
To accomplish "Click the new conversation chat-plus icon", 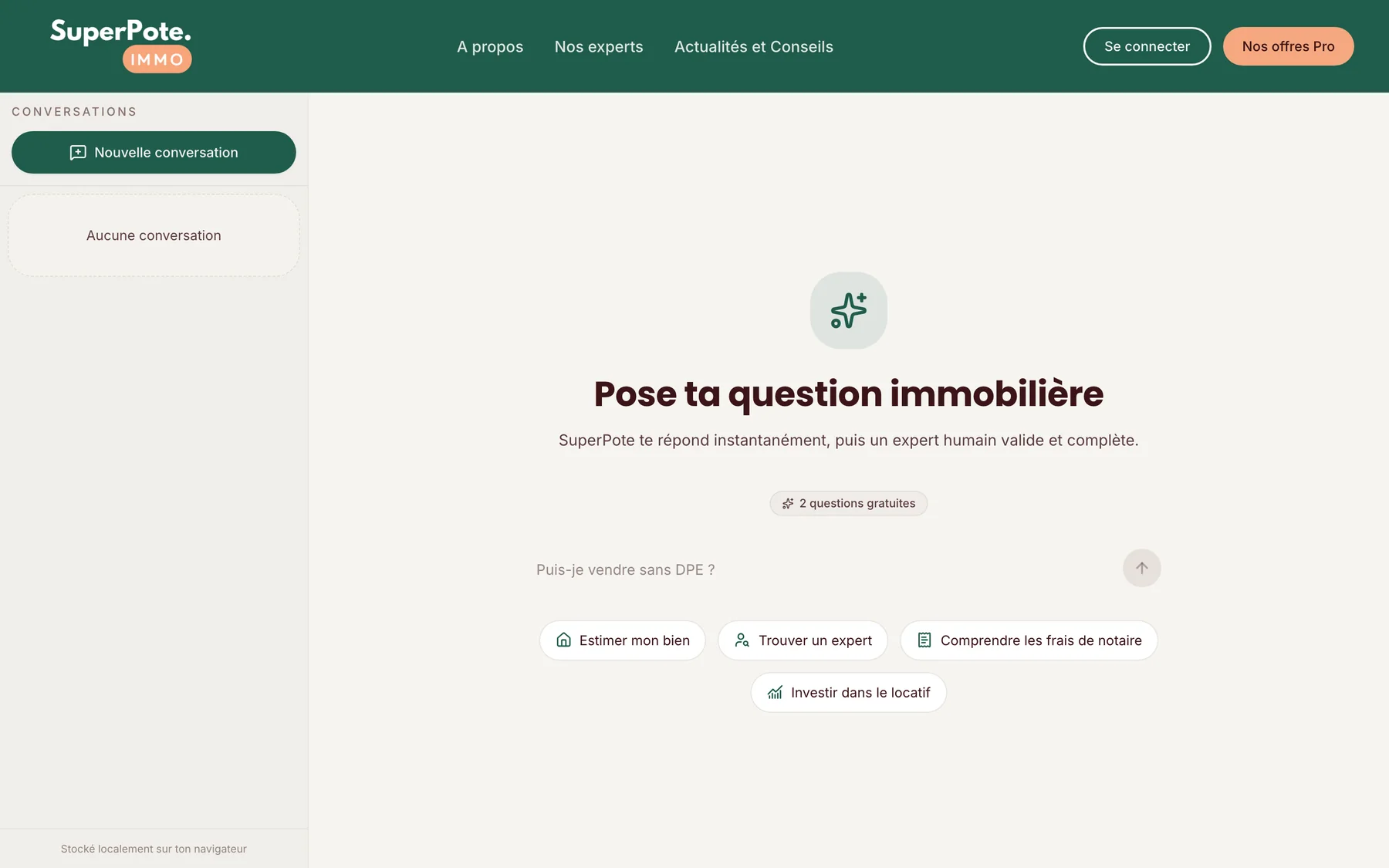I will 78,153.
